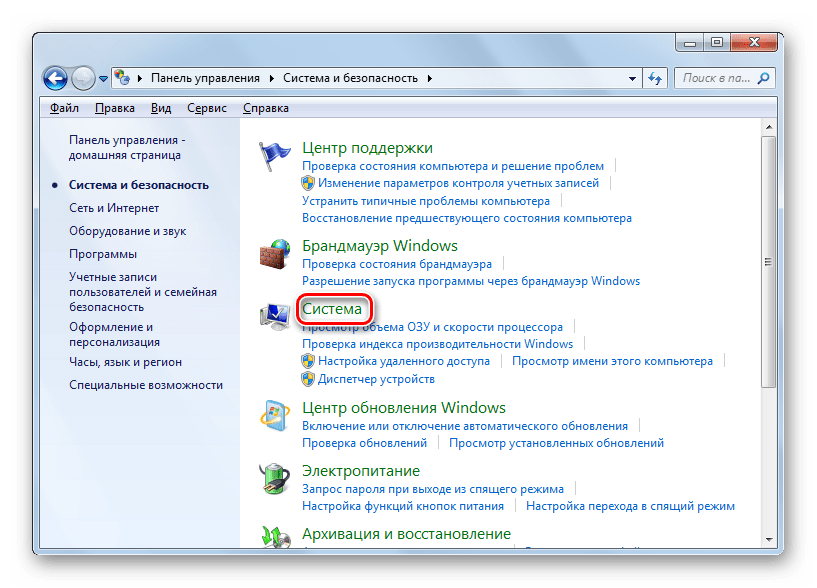Click the Back navigation arrow button
The height and width of the screenshot is (588, 817).
55,79
